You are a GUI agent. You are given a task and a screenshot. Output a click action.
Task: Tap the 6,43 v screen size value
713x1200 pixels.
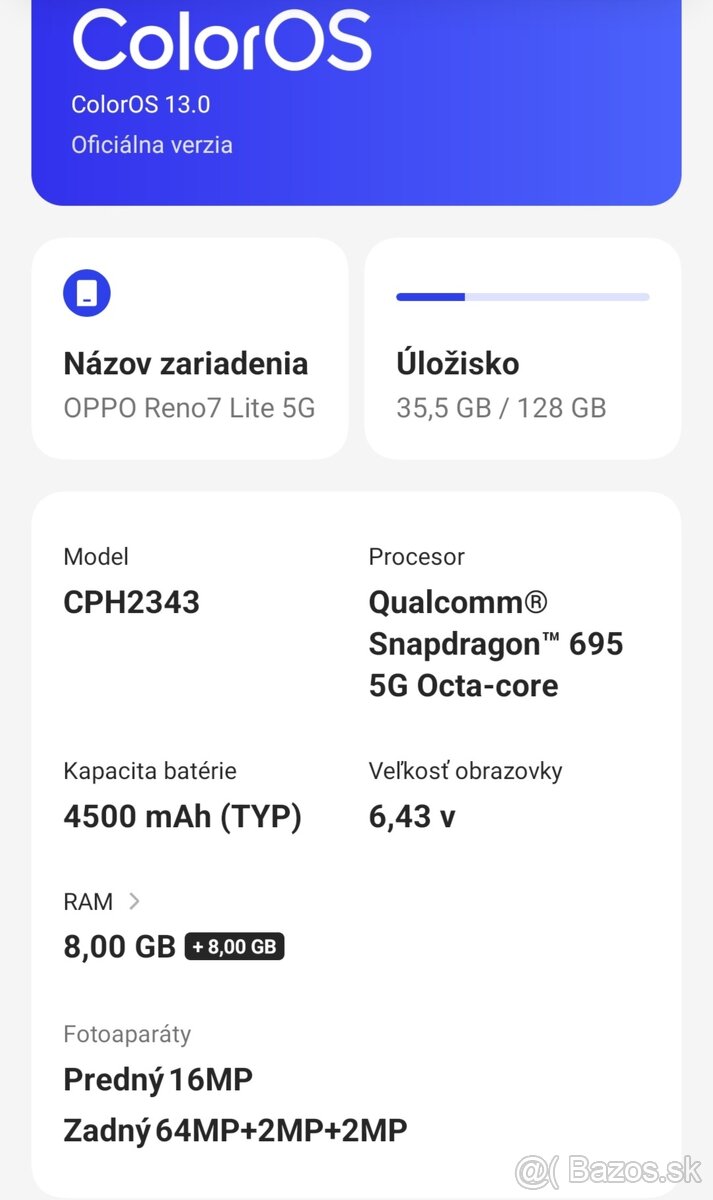tap(412, 816)
